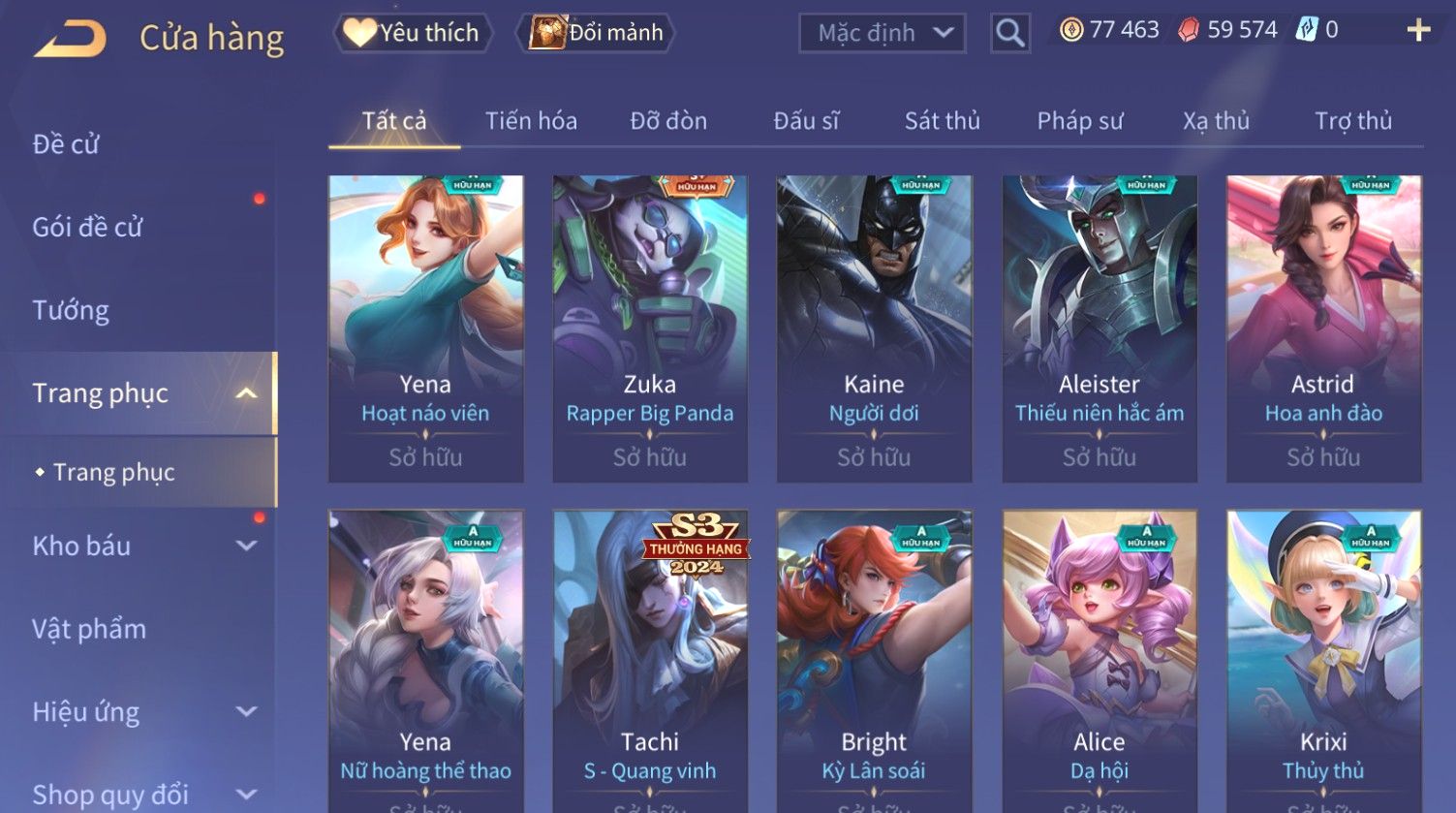
Task: Open Gói đề cử in sidebar
Action: point(87,227)
